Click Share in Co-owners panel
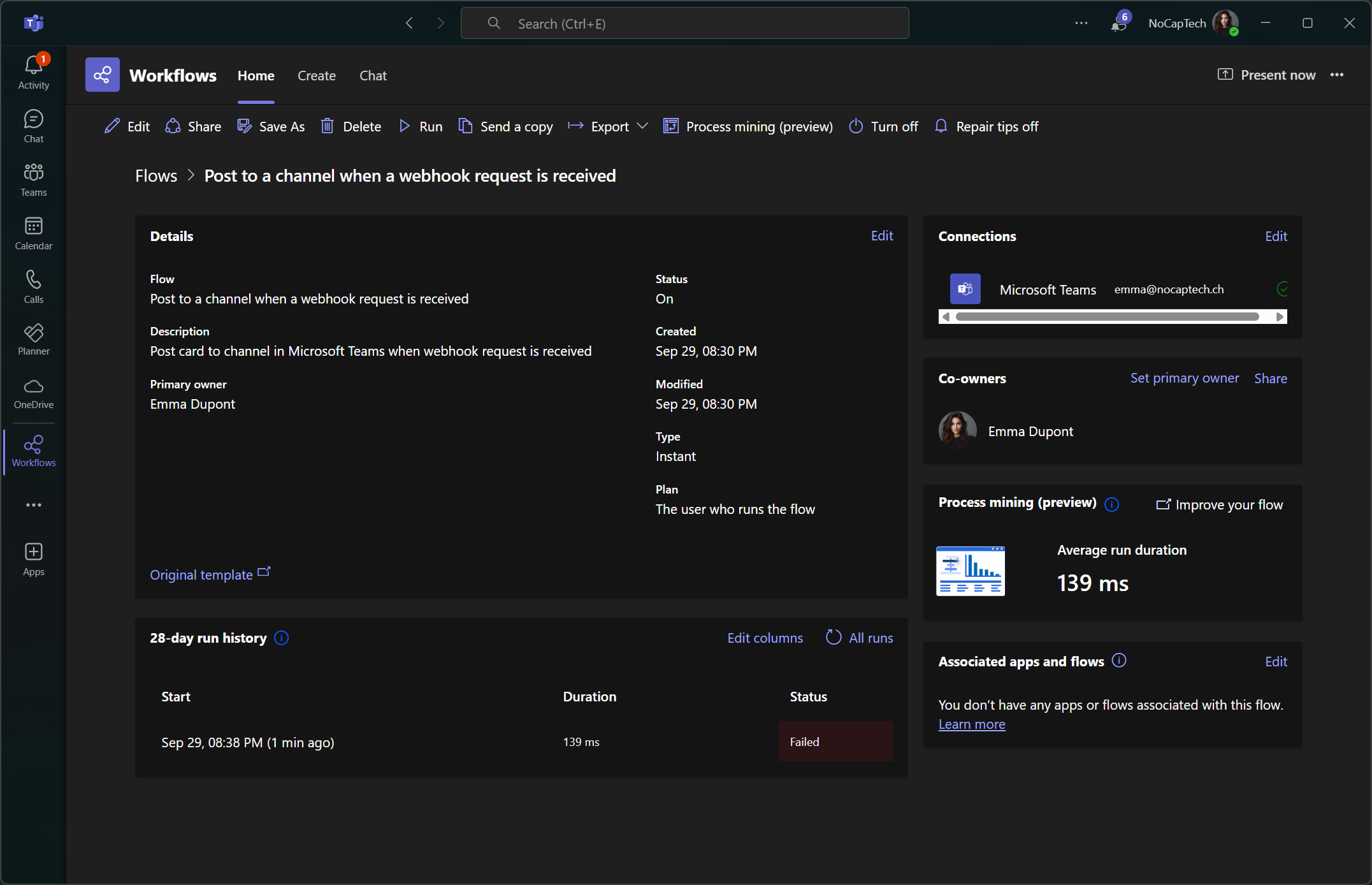Viewport: 1372px width, 885px height. point(1271,378)
